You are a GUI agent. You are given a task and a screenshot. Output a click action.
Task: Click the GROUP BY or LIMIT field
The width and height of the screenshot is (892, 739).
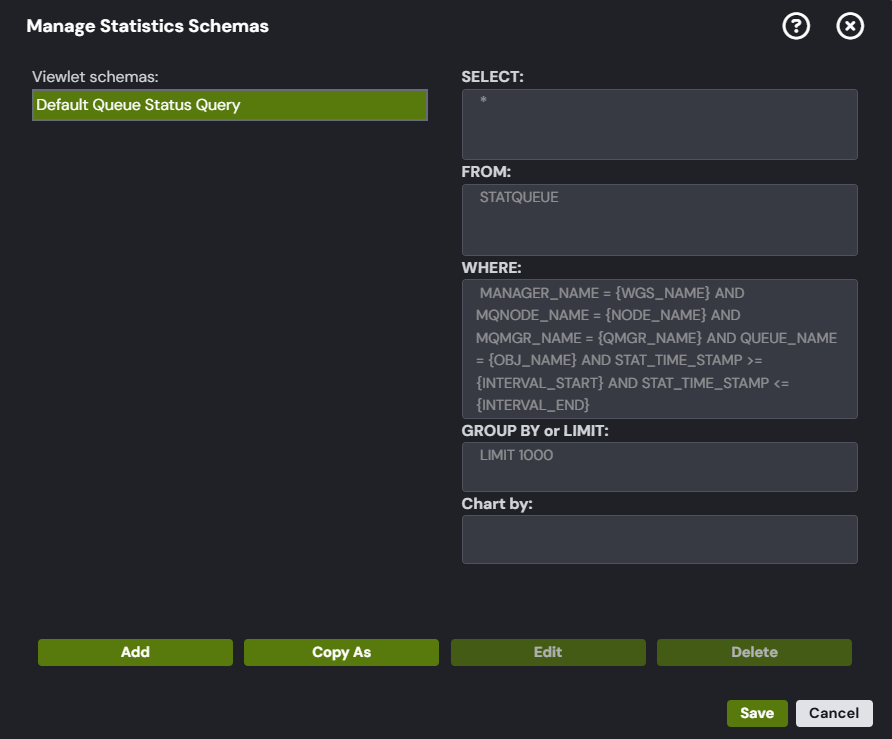point(659,466)
